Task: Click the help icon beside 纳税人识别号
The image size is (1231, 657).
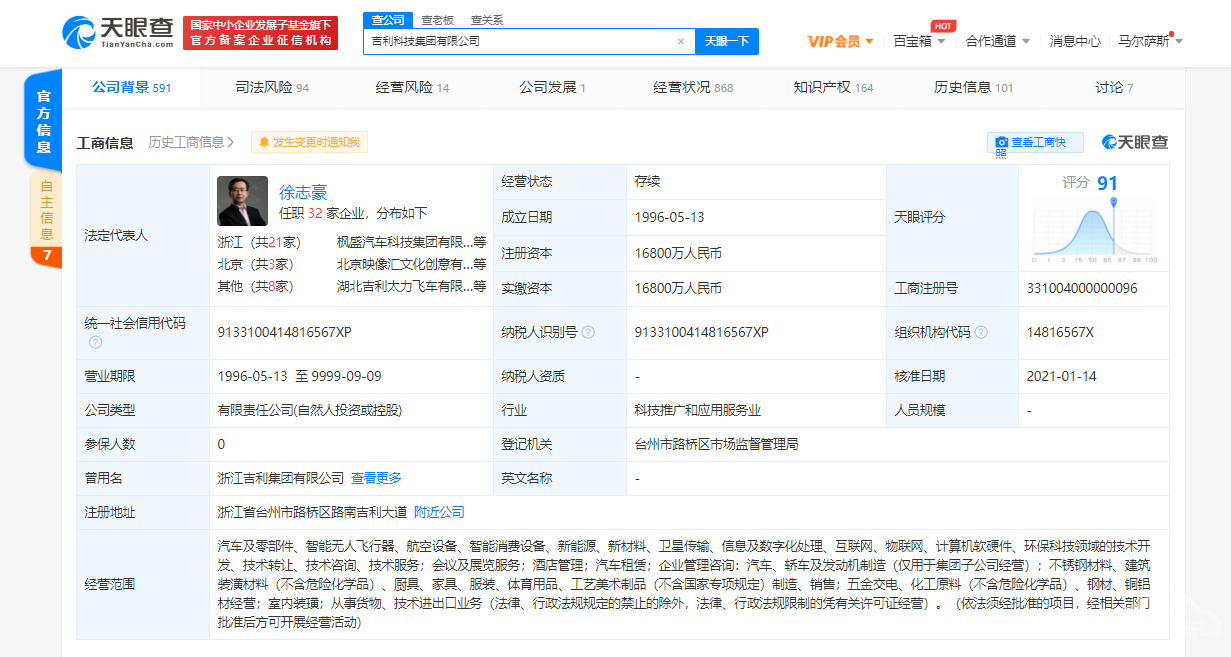Action: pyautogui.click(x=588, y=332)
